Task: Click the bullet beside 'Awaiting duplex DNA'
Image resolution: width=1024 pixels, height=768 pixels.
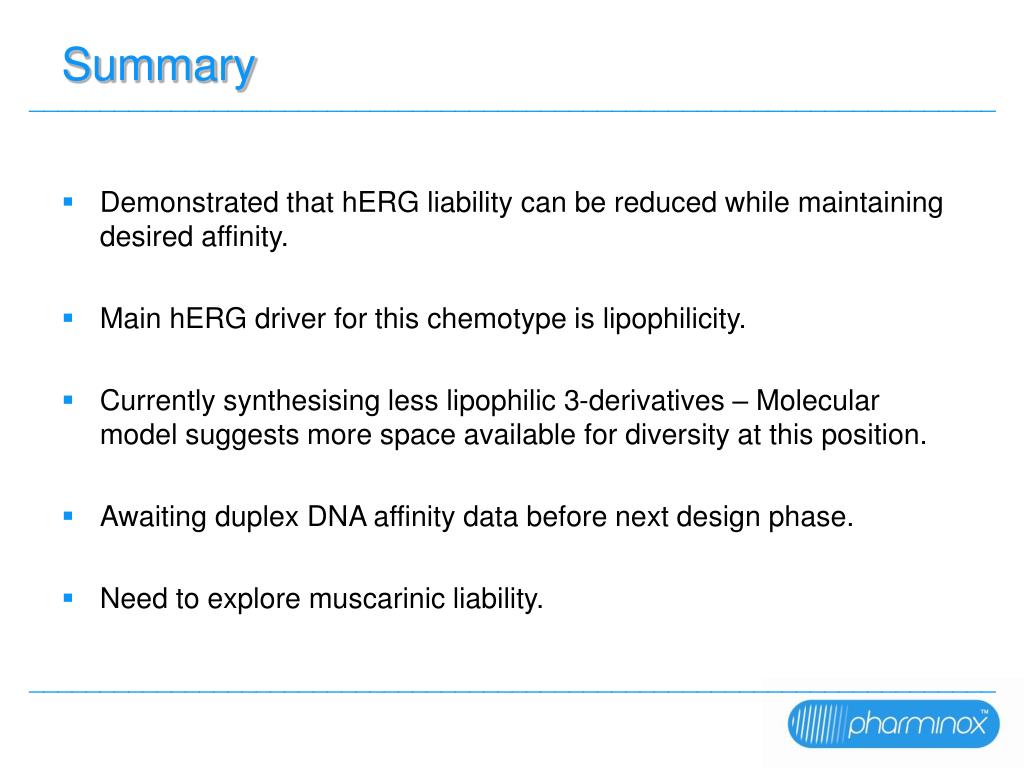Action: (x=68, y=516)
